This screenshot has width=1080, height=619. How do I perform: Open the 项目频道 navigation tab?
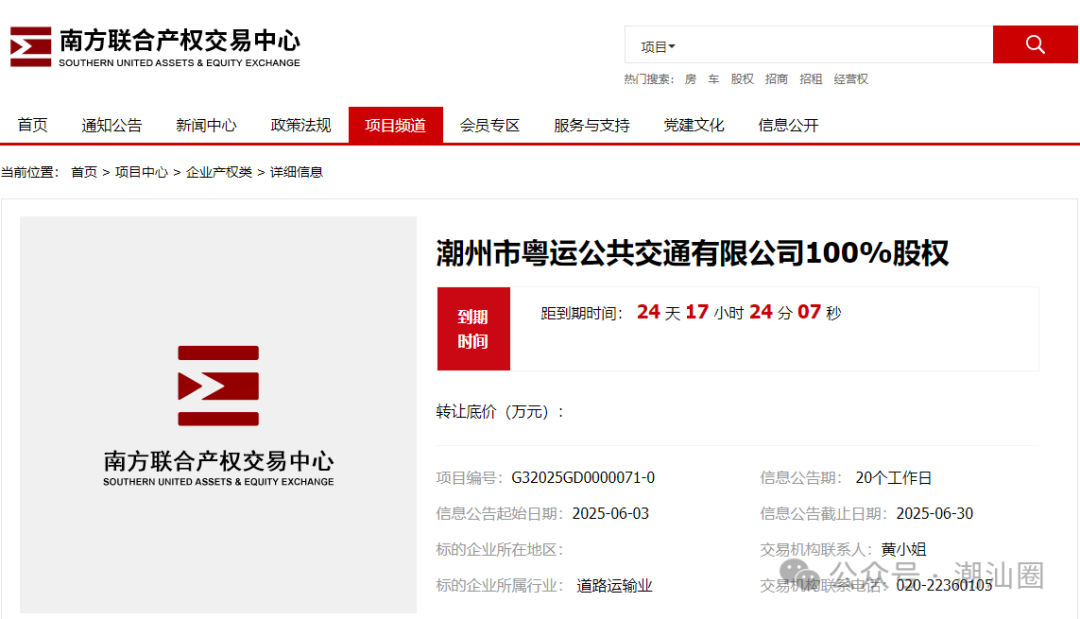[x=395, y=125]
